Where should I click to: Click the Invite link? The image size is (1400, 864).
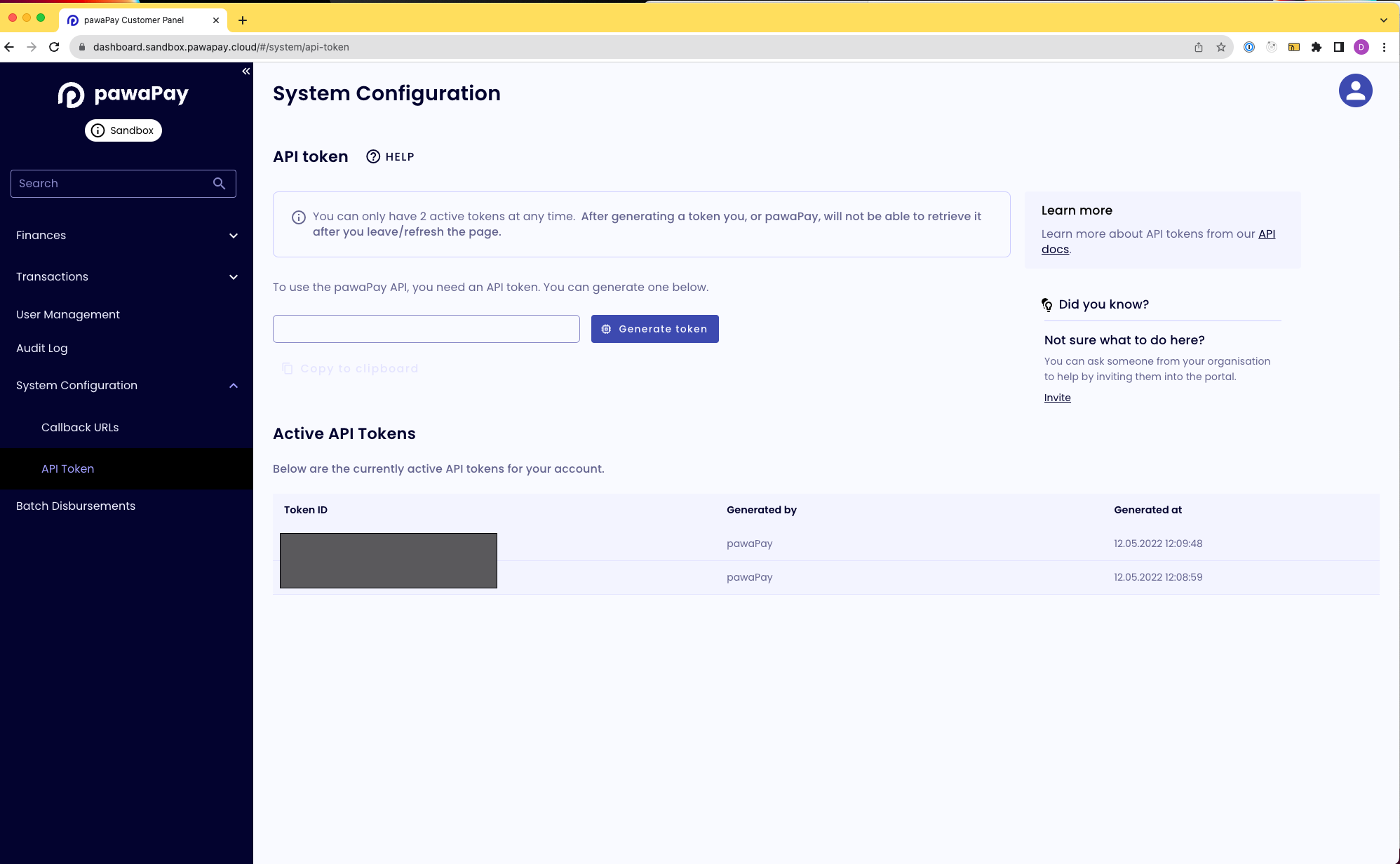pyautogui.click(x=1057, y=398)
